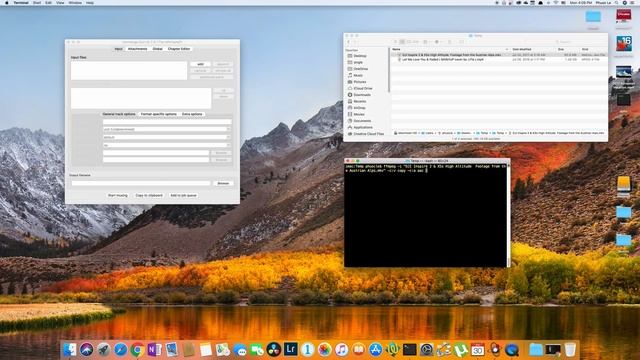Open language dropdown showing und (Undetermined)

point(167,129)
